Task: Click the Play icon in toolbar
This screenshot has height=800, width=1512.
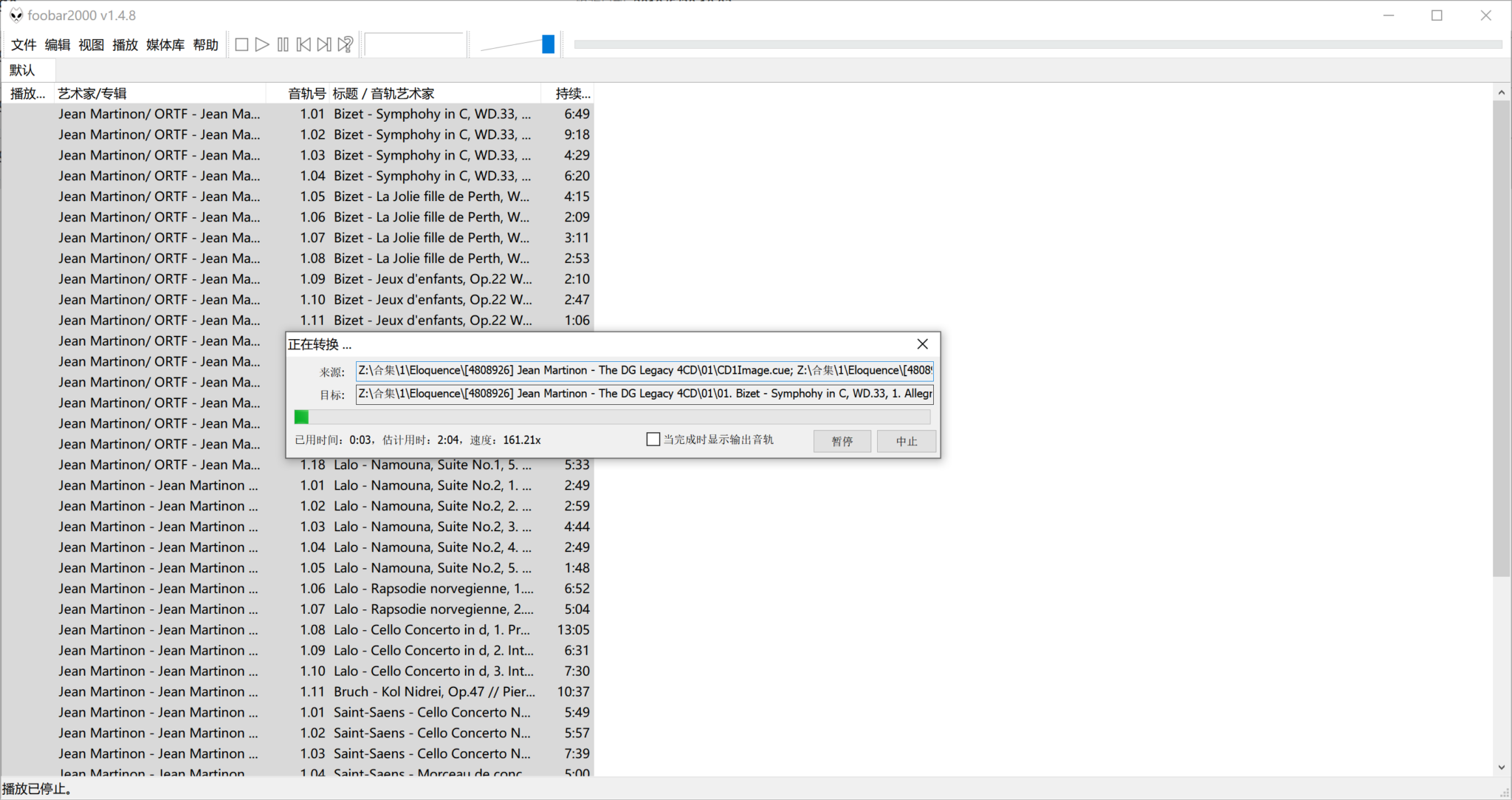Action: coord(262,45)
